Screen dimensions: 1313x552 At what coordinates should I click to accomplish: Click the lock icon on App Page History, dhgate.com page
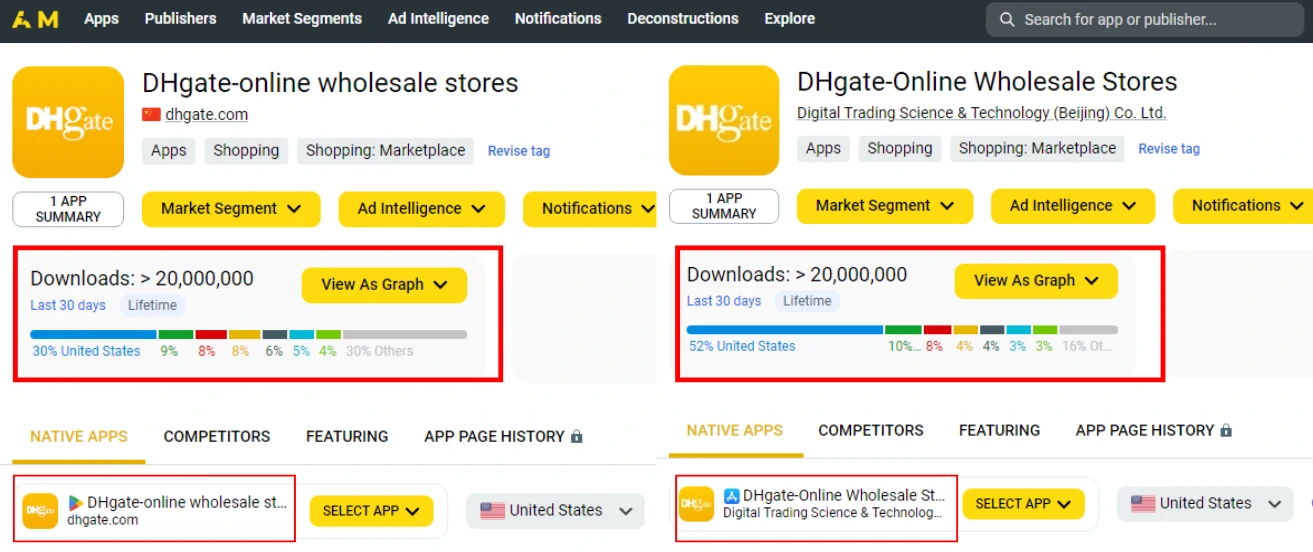pyautogui.click(x=576, y=437)
